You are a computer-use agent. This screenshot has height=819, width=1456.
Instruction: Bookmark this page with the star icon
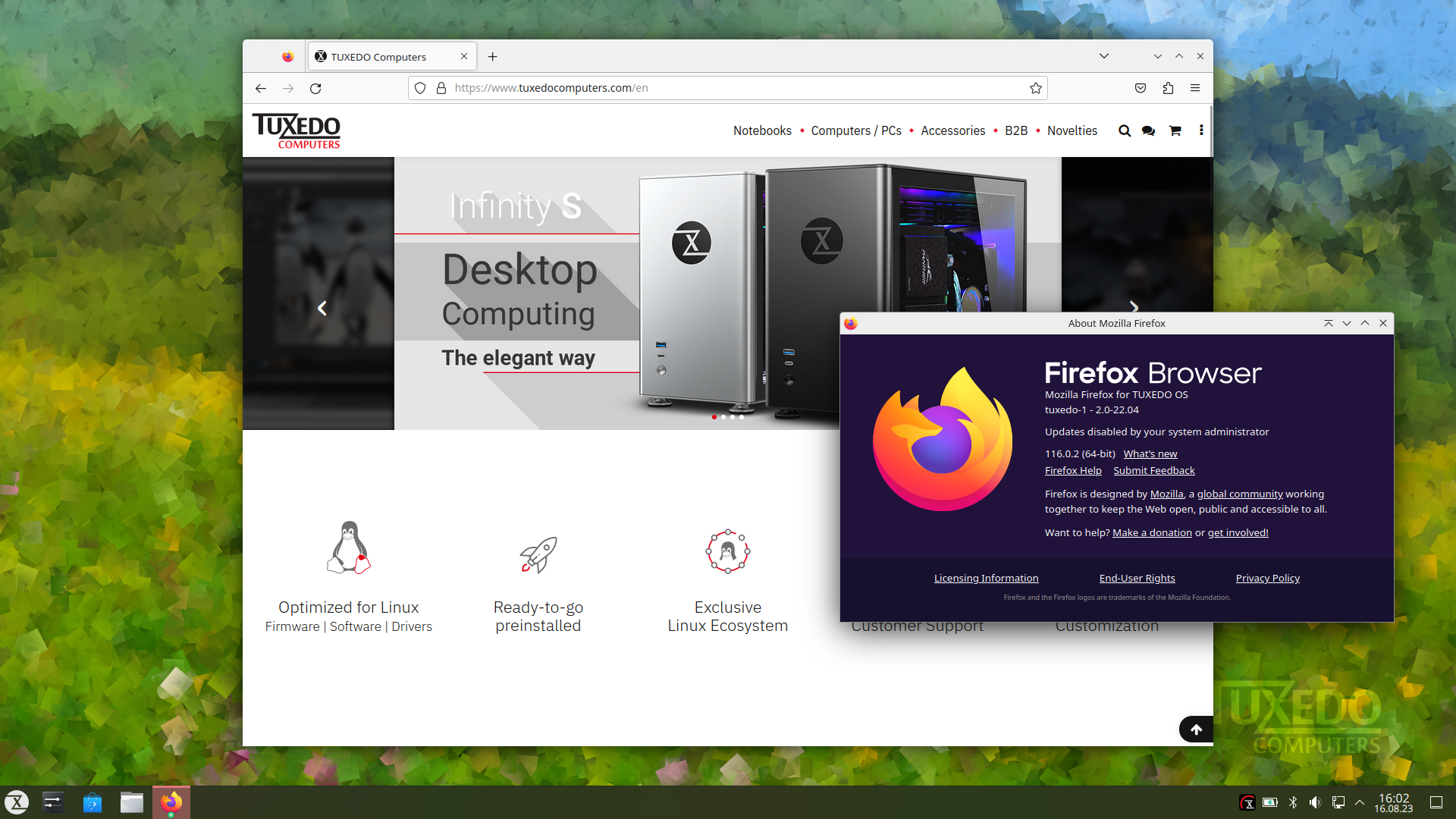(x=1036, y=88)
